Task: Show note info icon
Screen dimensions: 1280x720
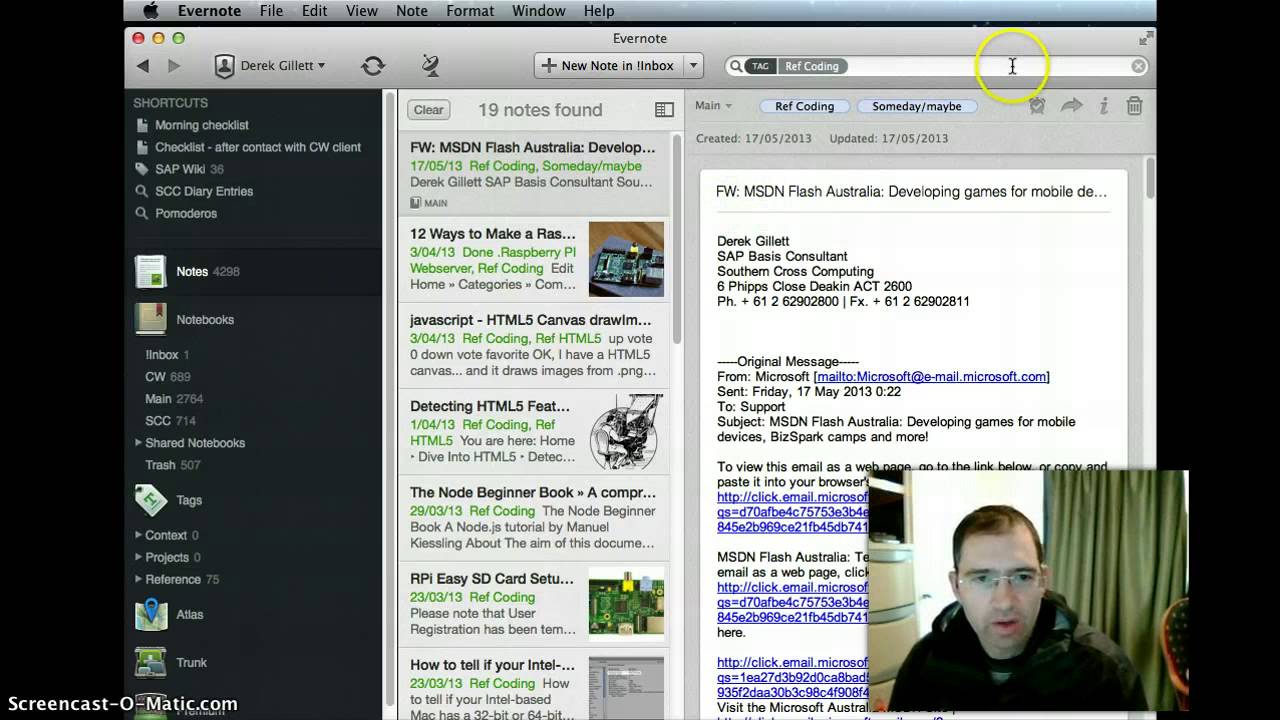Action: [x=1104, y=106]
